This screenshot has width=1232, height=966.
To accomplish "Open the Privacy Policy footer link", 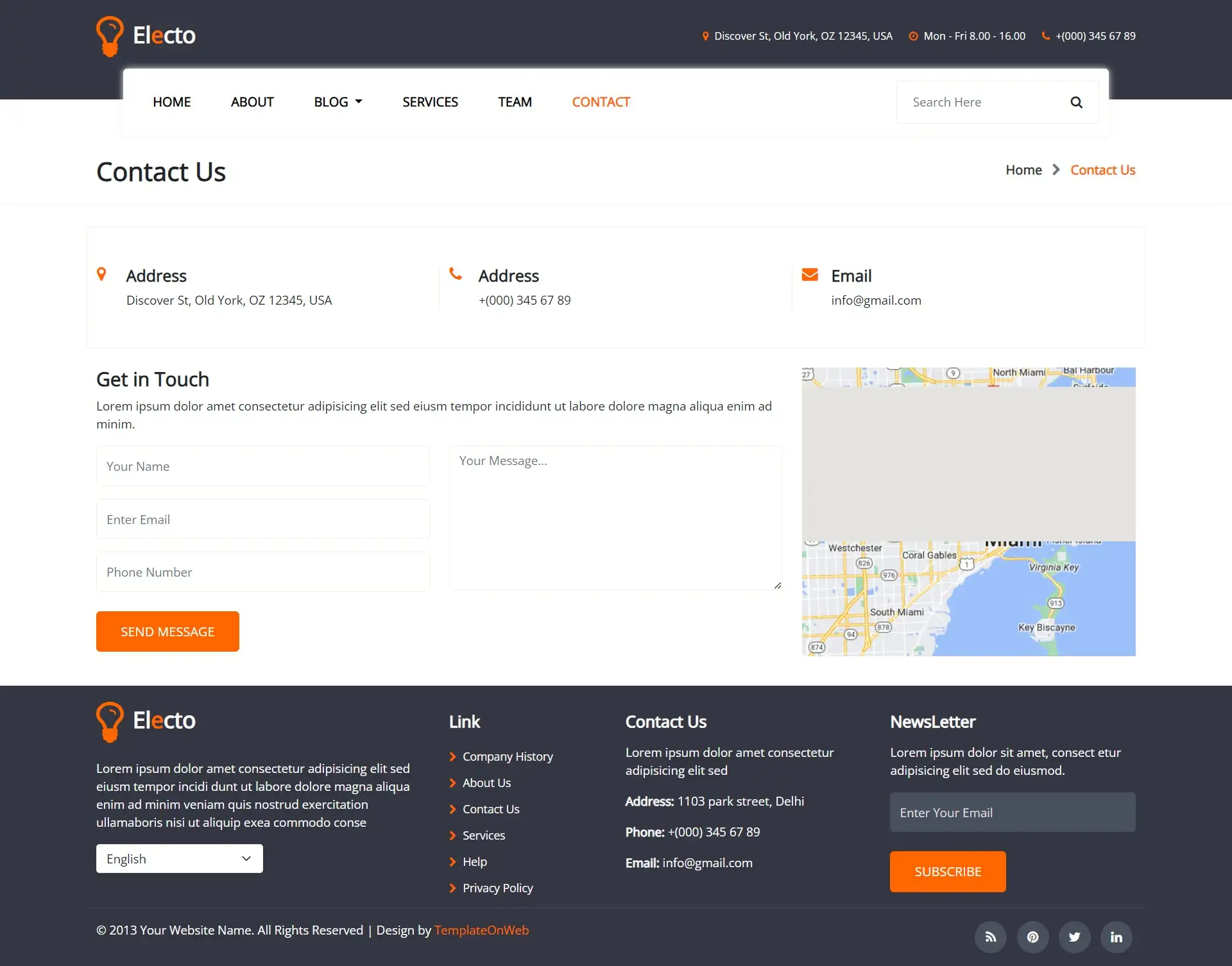I will [498, 888].
